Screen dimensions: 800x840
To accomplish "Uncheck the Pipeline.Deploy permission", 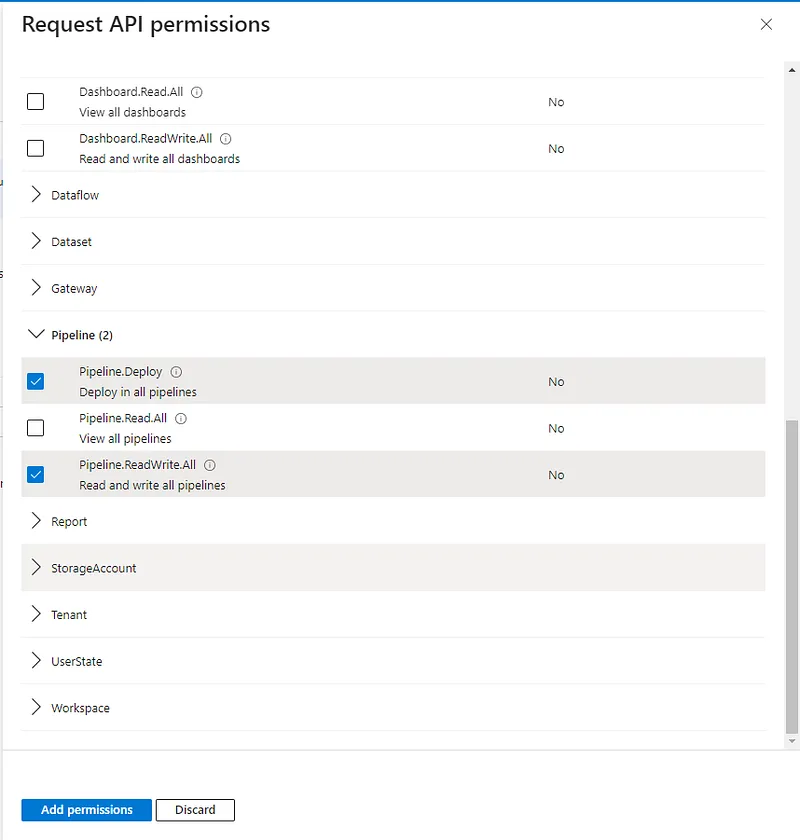I will coord(35,381).
